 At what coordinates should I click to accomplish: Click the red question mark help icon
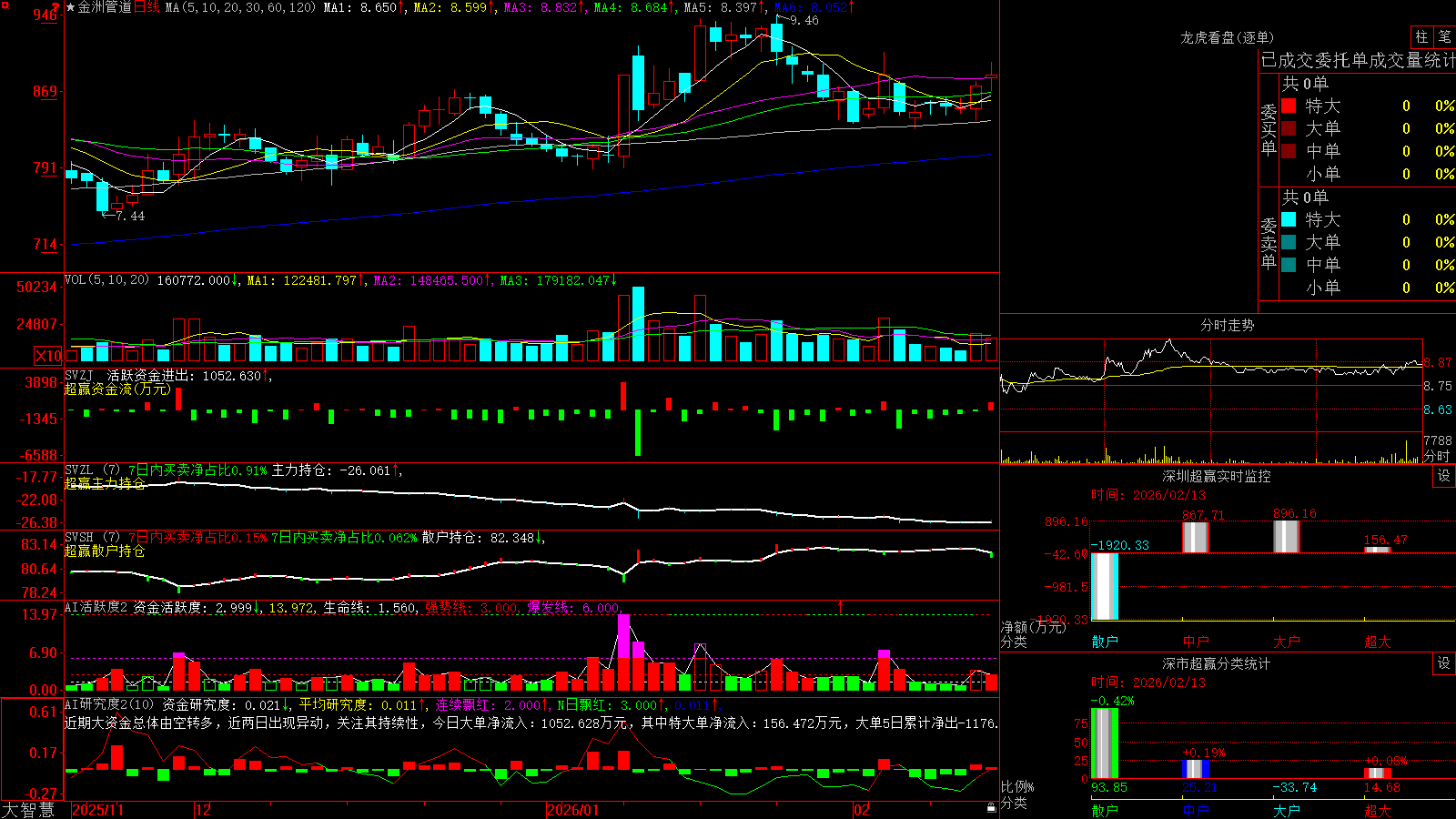pos(56,7)
